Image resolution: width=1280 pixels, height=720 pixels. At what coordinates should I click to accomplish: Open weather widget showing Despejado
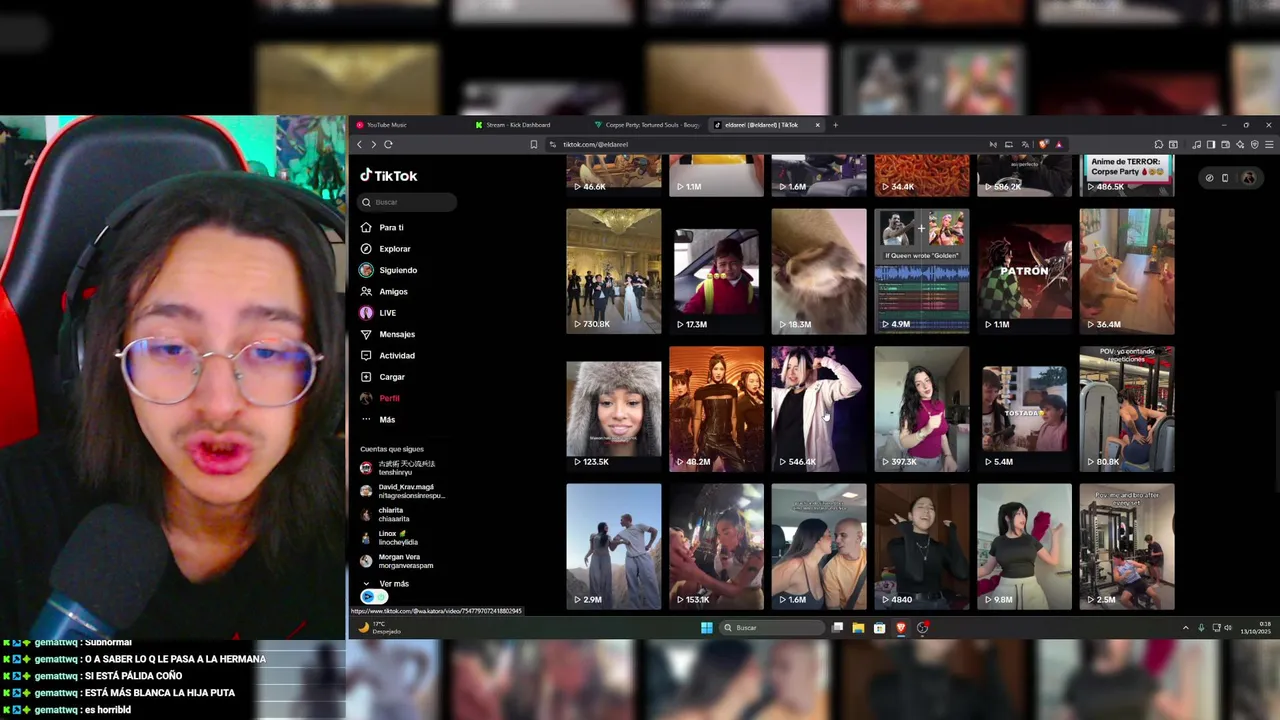tap(380, 628)
